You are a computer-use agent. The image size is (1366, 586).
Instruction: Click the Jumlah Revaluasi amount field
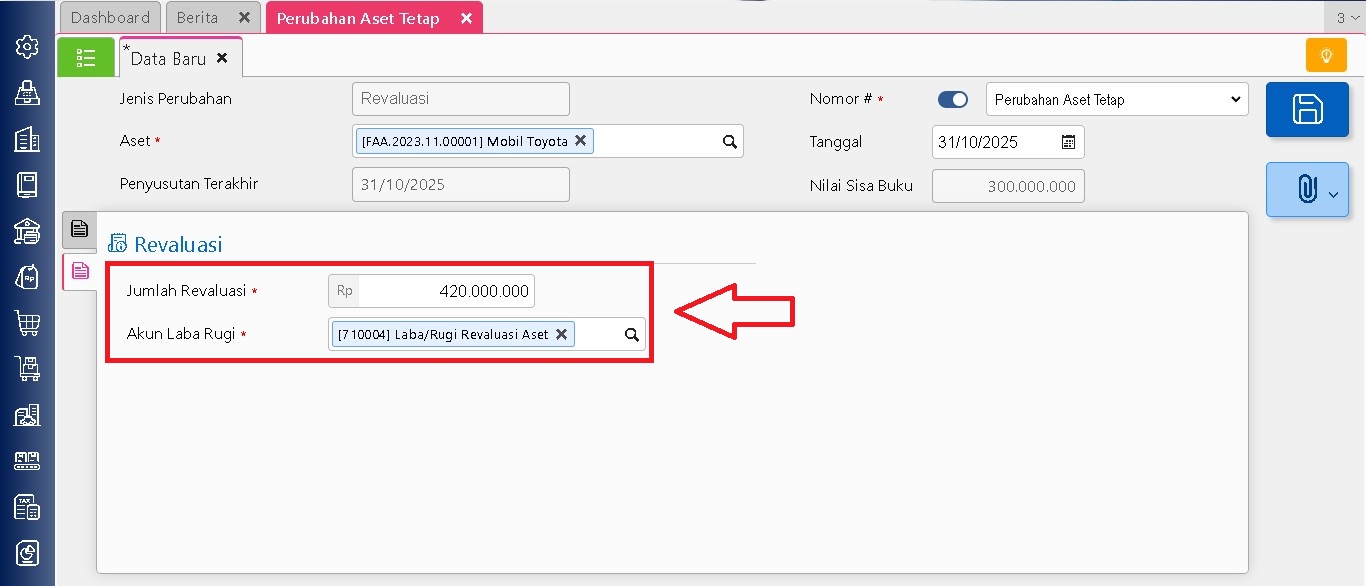tap(445, 291)
